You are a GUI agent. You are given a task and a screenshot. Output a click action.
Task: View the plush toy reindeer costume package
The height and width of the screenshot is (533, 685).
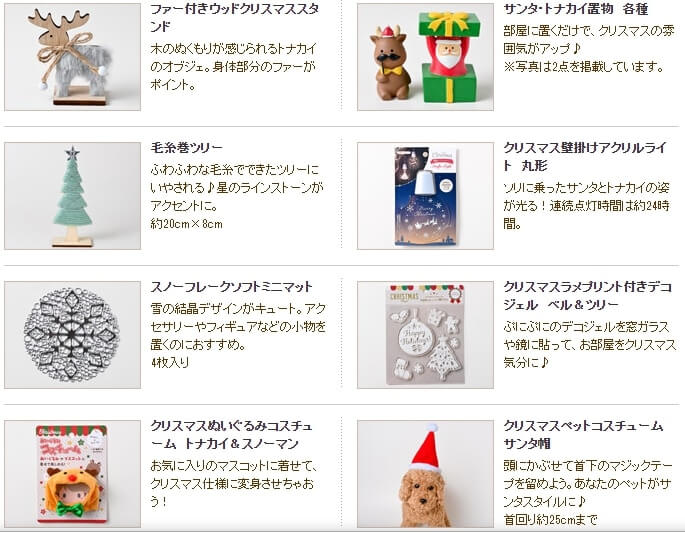[73, 474]
